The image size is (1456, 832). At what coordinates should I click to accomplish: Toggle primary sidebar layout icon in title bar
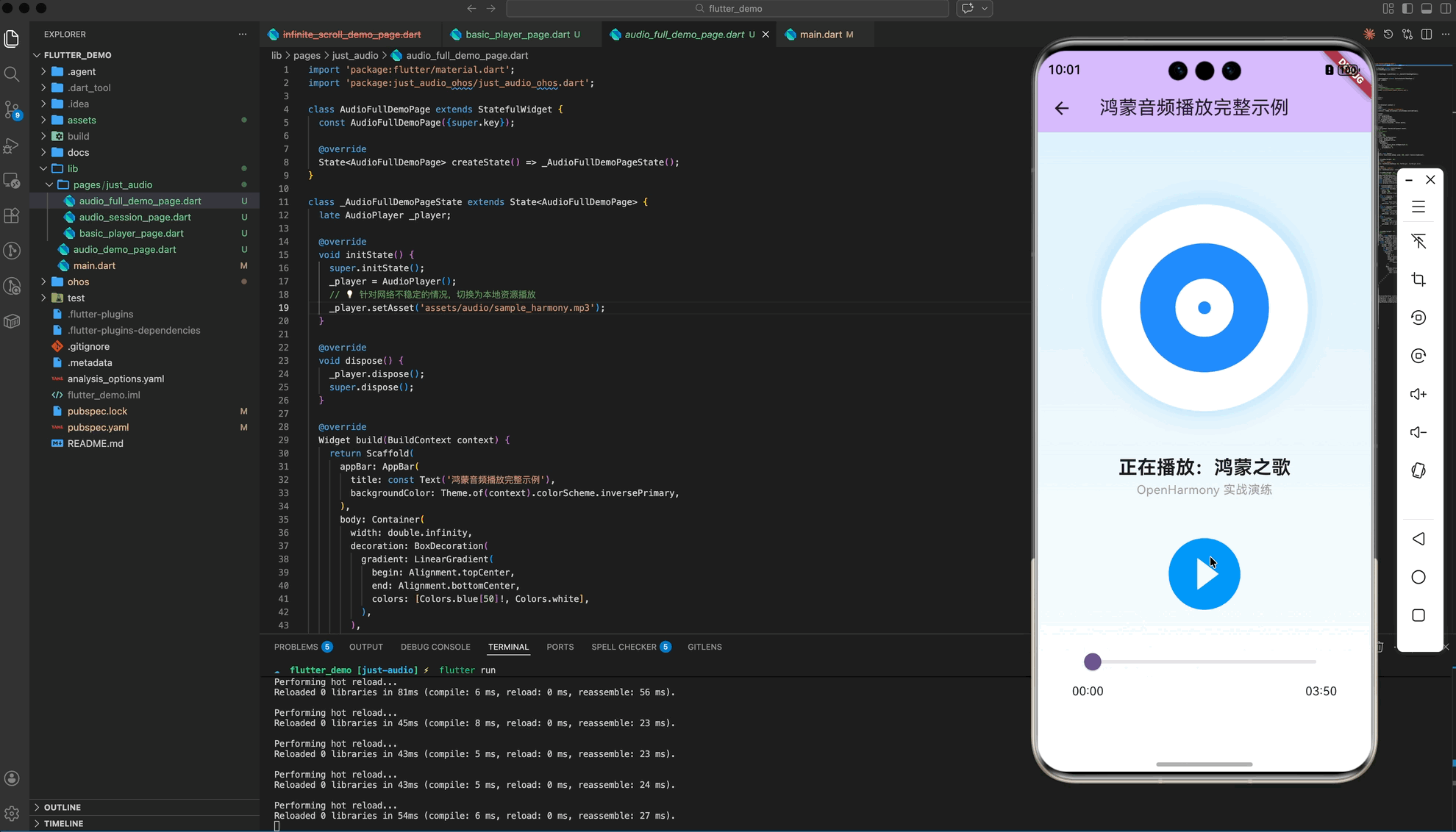pyautogui.click(x=1407, y=9)
